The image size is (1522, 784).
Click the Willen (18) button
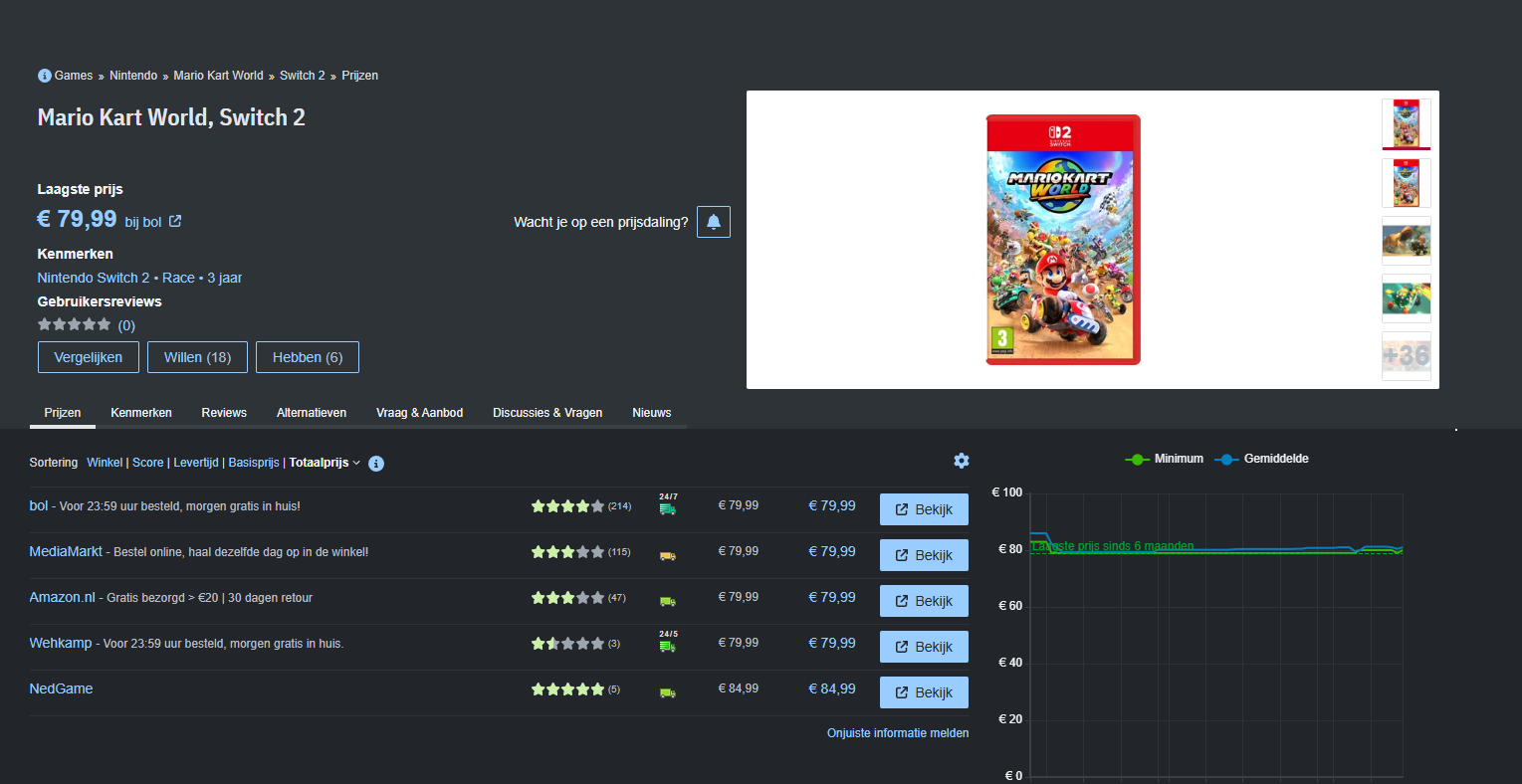coord(197,357)
